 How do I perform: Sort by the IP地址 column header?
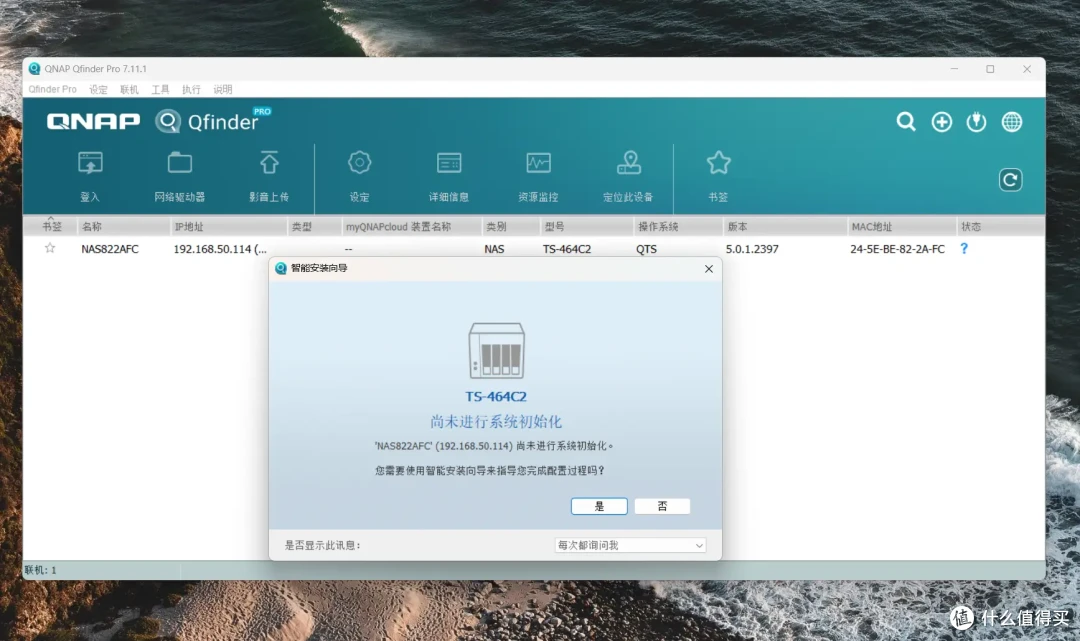(x=228, y=227)
